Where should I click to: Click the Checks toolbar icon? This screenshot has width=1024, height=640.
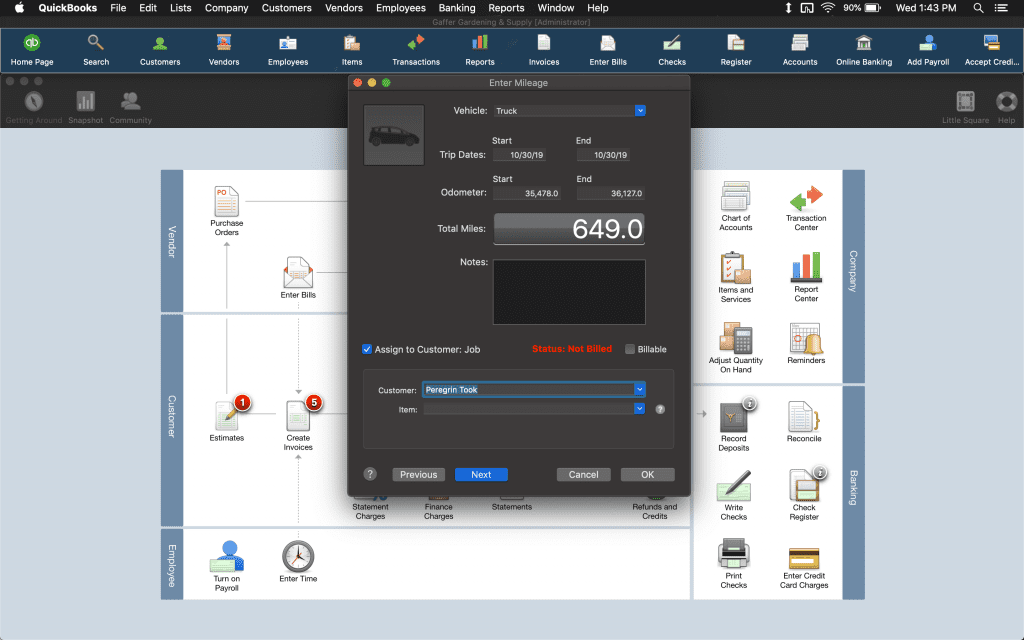pos(672,50)
